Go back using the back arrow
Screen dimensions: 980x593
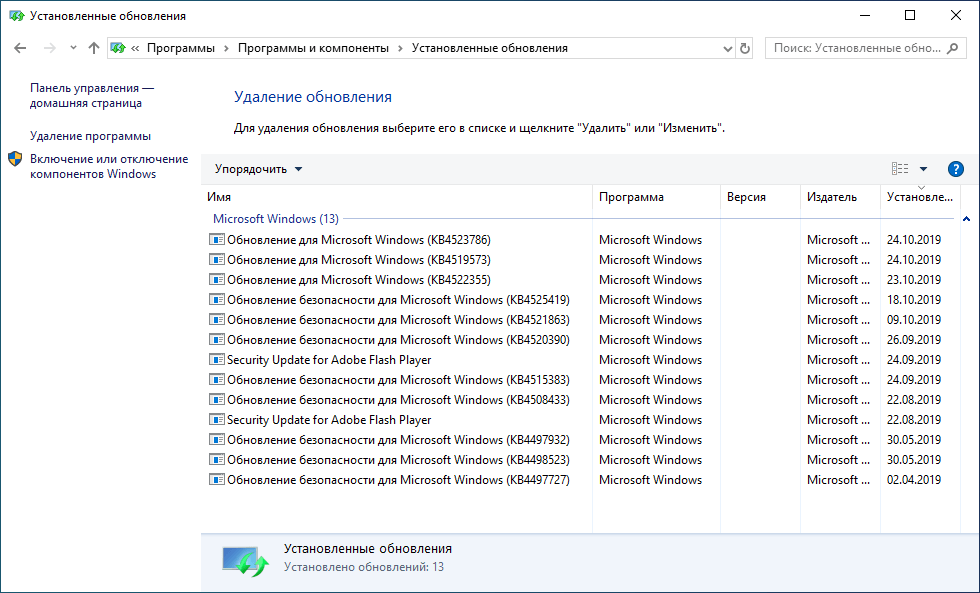20,47
